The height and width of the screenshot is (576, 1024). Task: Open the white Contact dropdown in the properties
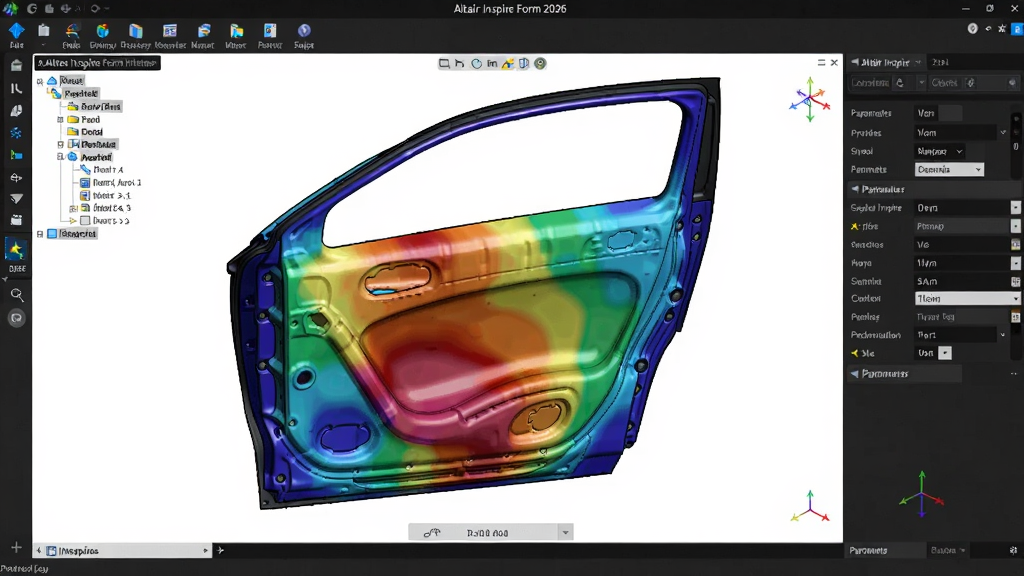point(967,298)
